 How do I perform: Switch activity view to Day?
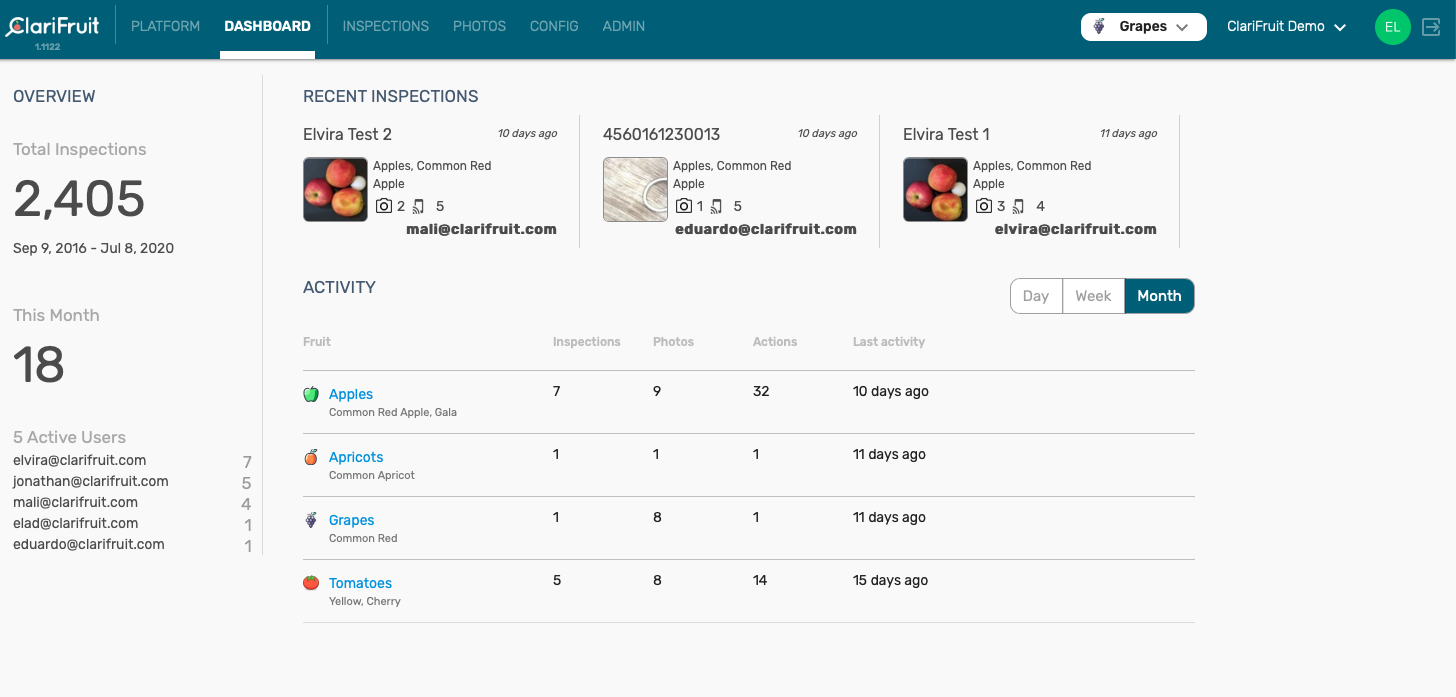point(1036,296)
